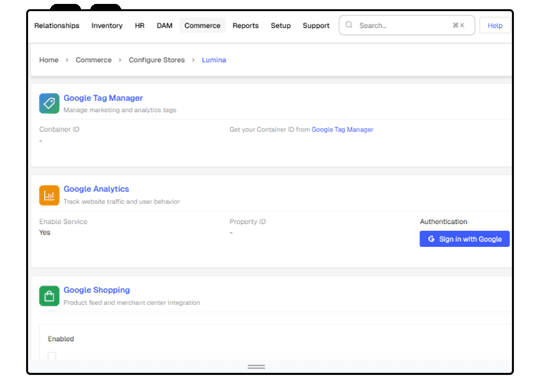Viewport: 540px width, 384px height.
Task: Select the Commerce menu item
Action: (202, 25)
